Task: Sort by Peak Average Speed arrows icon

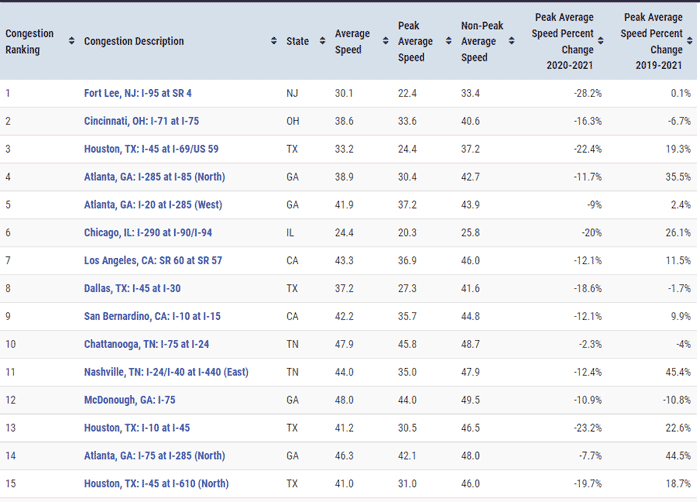Action: pyautogui.click(x=449, y=41)
